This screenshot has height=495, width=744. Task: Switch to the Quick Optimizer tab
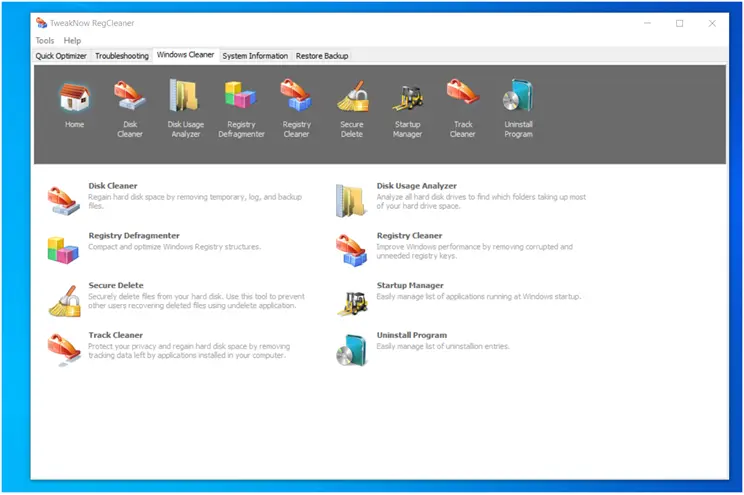61,56
